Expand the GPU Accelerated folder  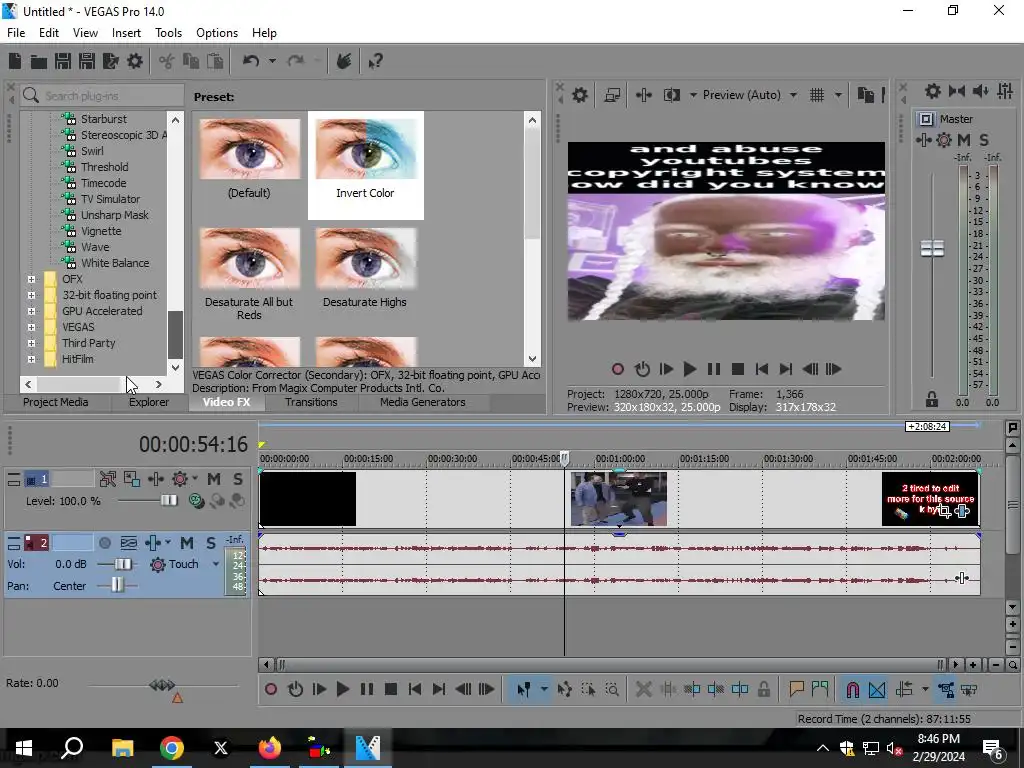point(31,311)
